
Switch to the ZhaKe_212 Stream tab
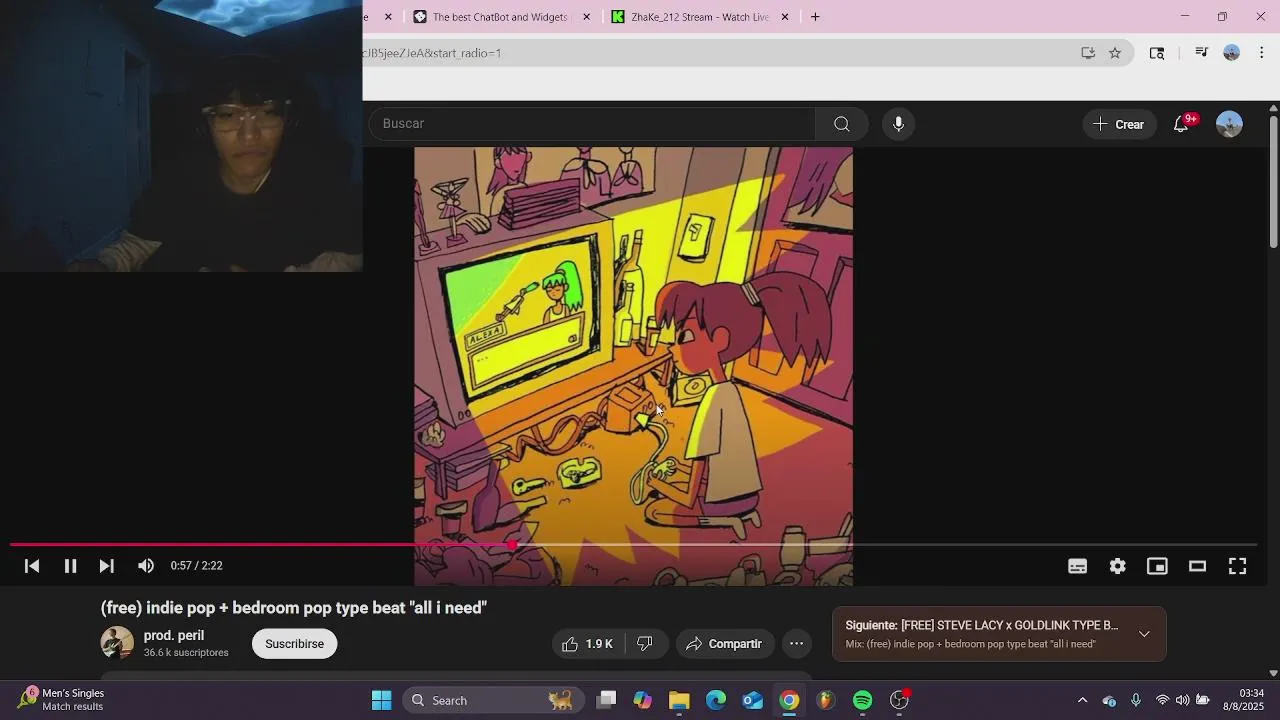(x=691, y=17)
